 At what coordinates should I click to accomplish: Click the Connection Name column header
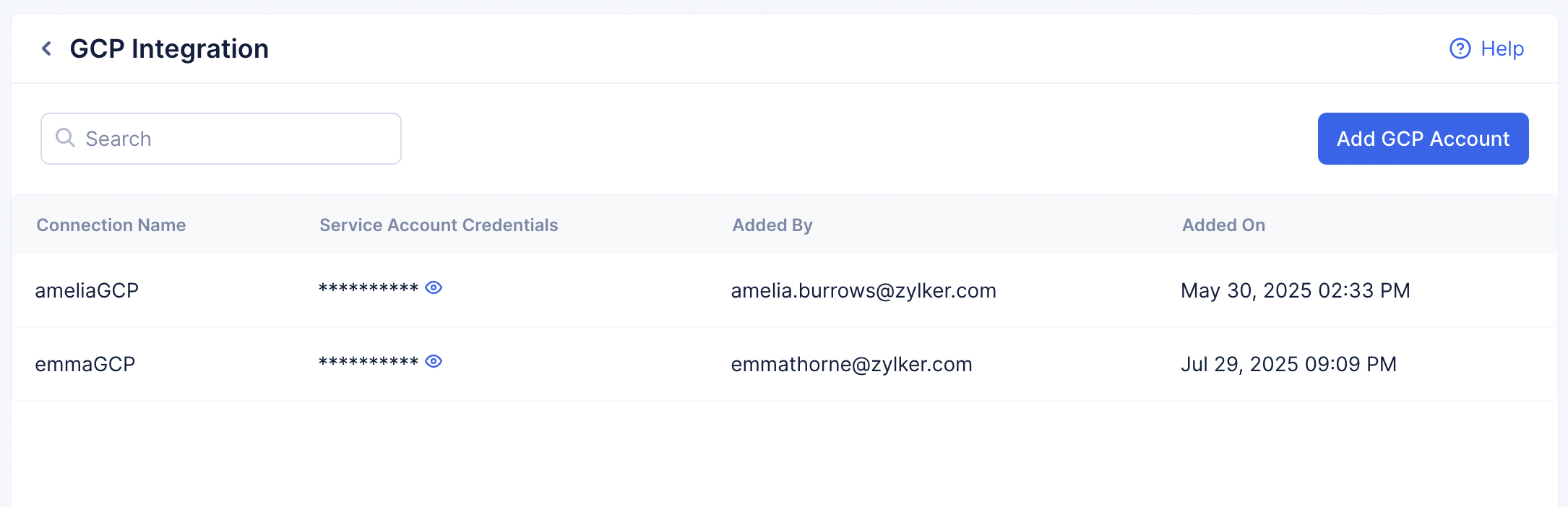point(111,225)
